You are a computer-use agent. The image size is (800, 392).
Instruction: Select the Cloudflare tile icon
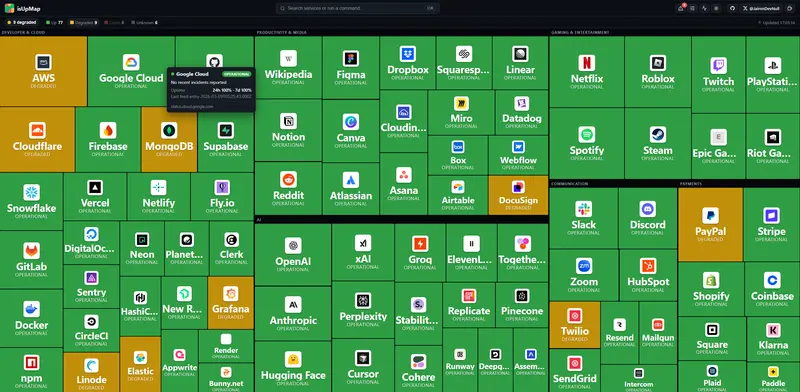tap(37, 131)
